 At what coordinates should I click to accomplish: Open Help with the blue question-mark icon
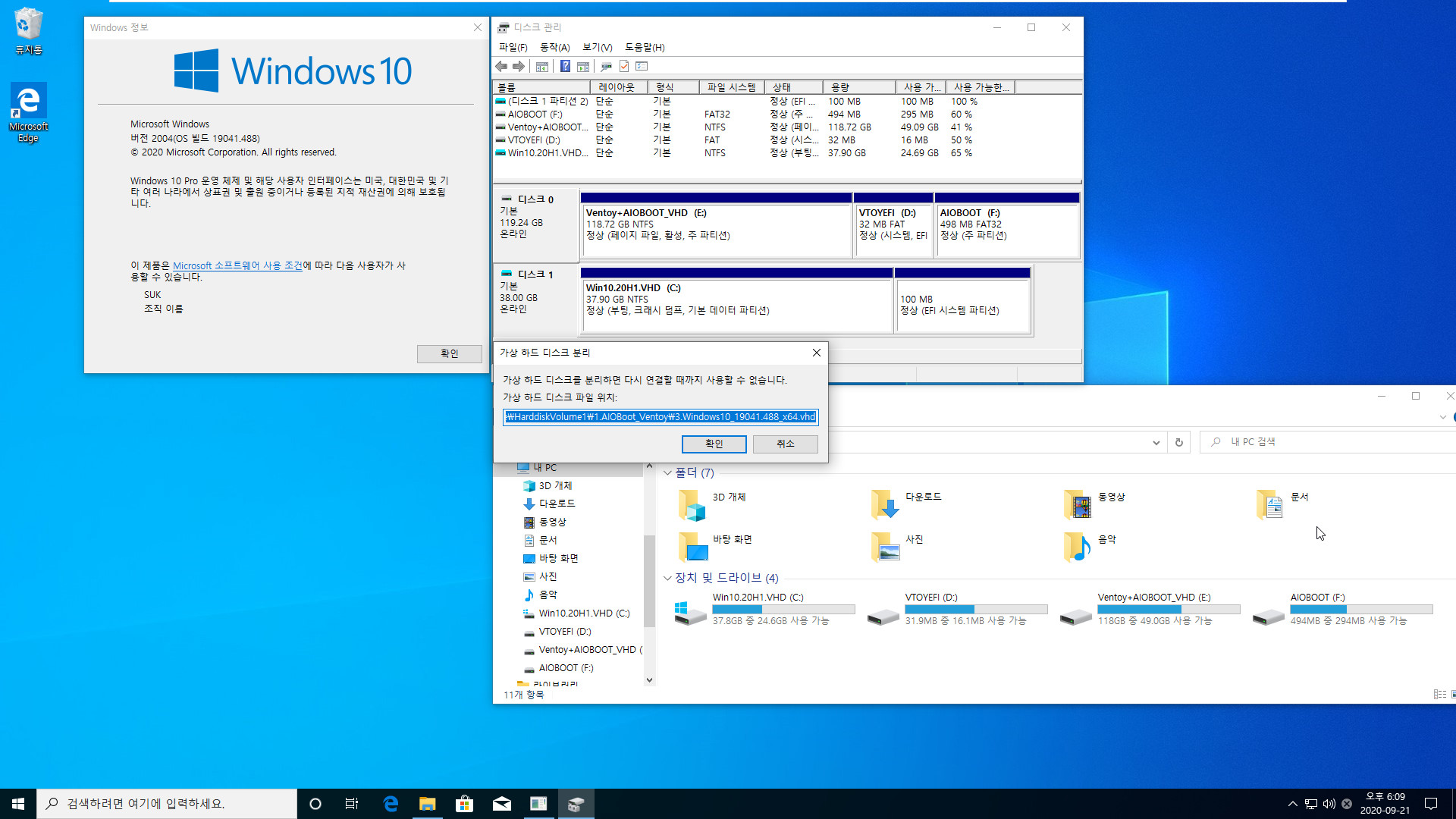pos(565,67)
